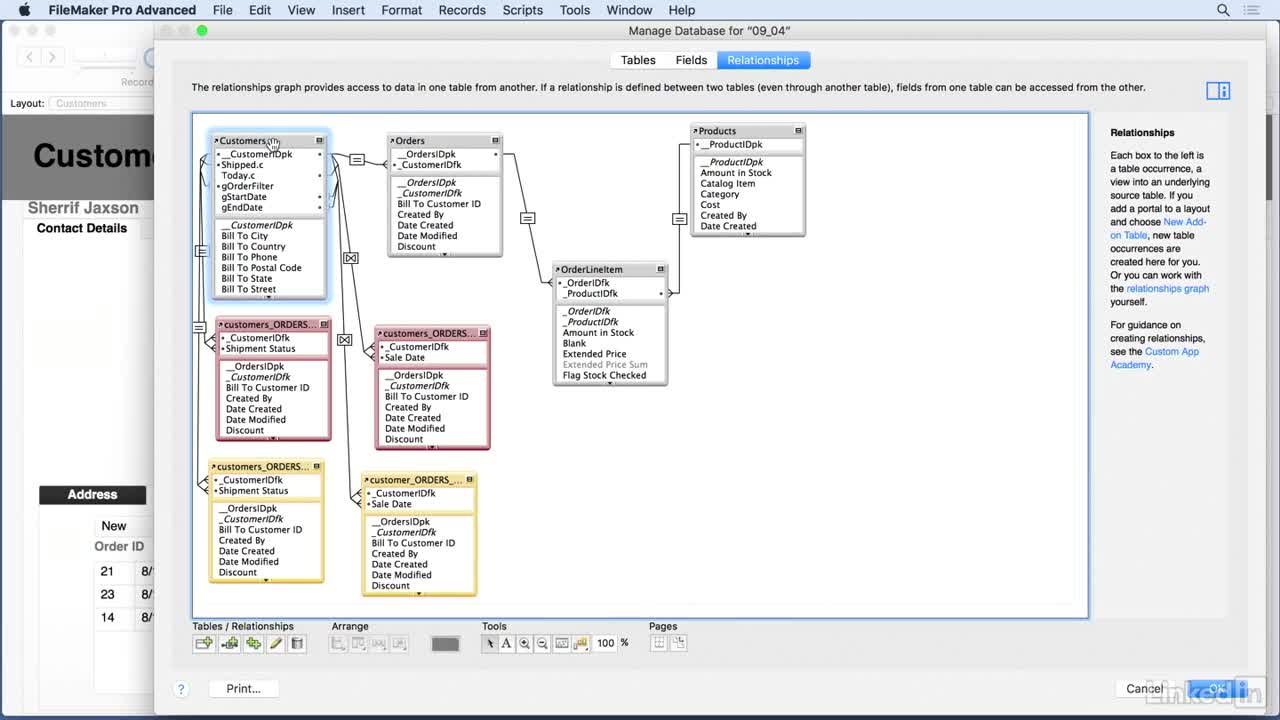This screenshot has width=1280, height=720.
Task: Confirm the dialog with OK
Action: point(1217,689)
